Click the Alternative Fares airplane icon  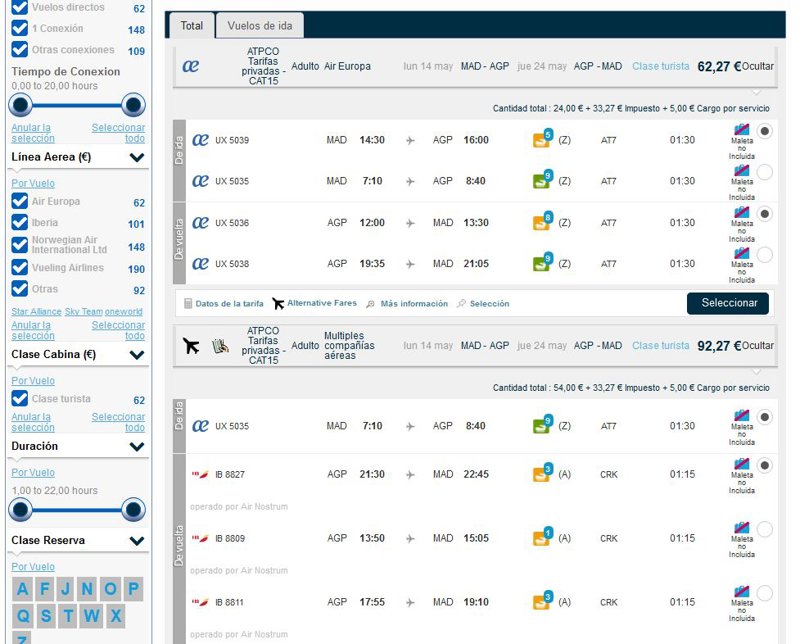[x=278, y=303]
